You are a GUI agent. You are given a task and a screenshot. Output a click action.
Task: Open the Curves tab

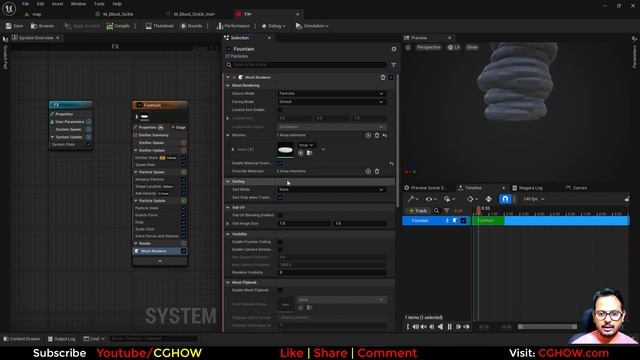tap(576, 188)
